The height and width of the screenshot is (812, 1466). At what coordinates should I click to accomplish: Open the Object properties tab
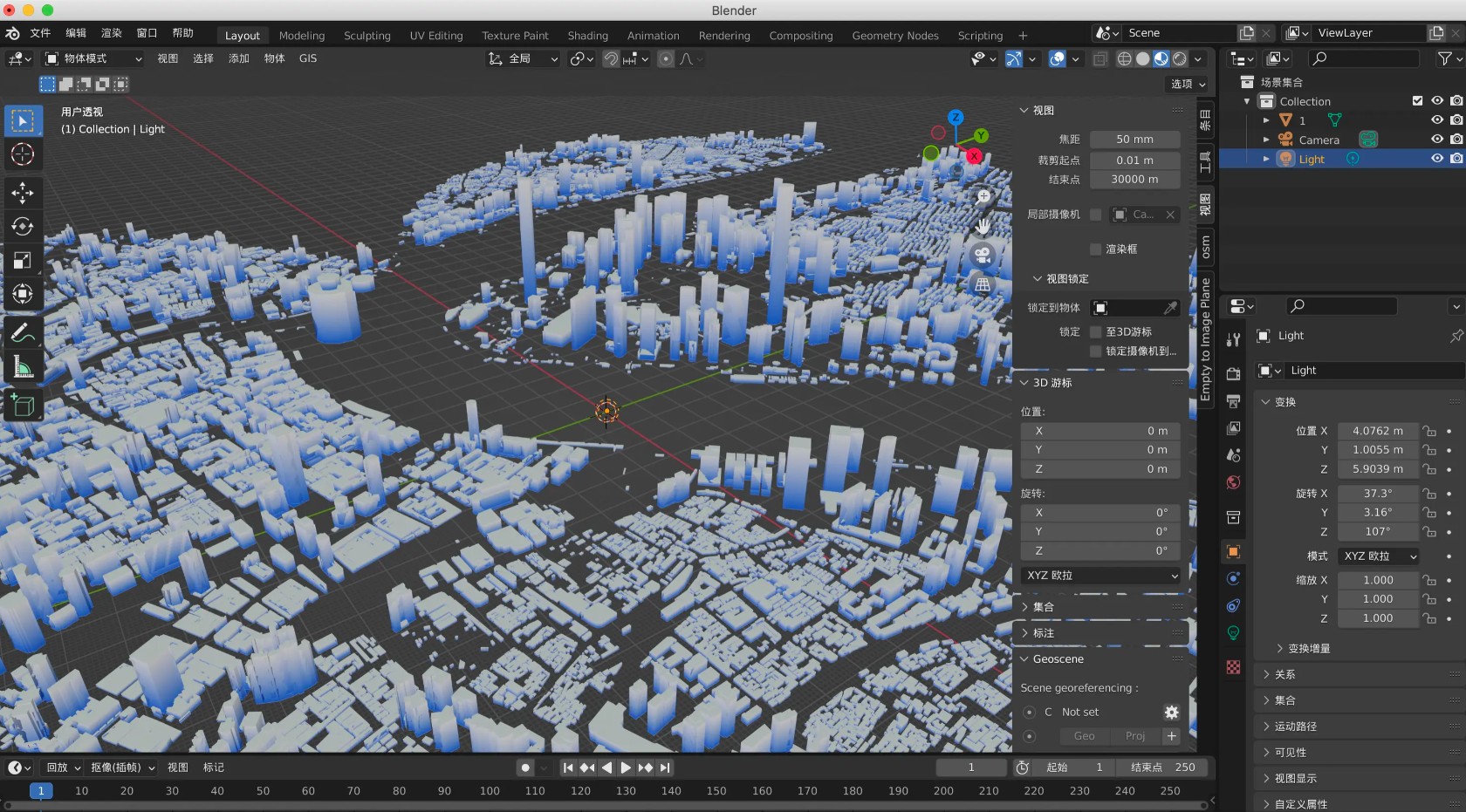click(1233, 551)
